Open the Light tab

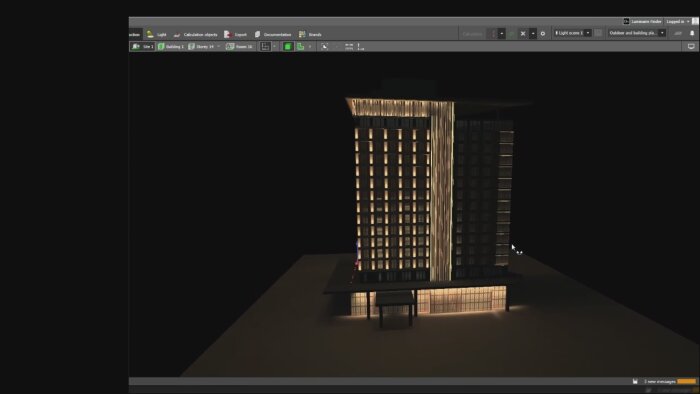coord(156,34)
